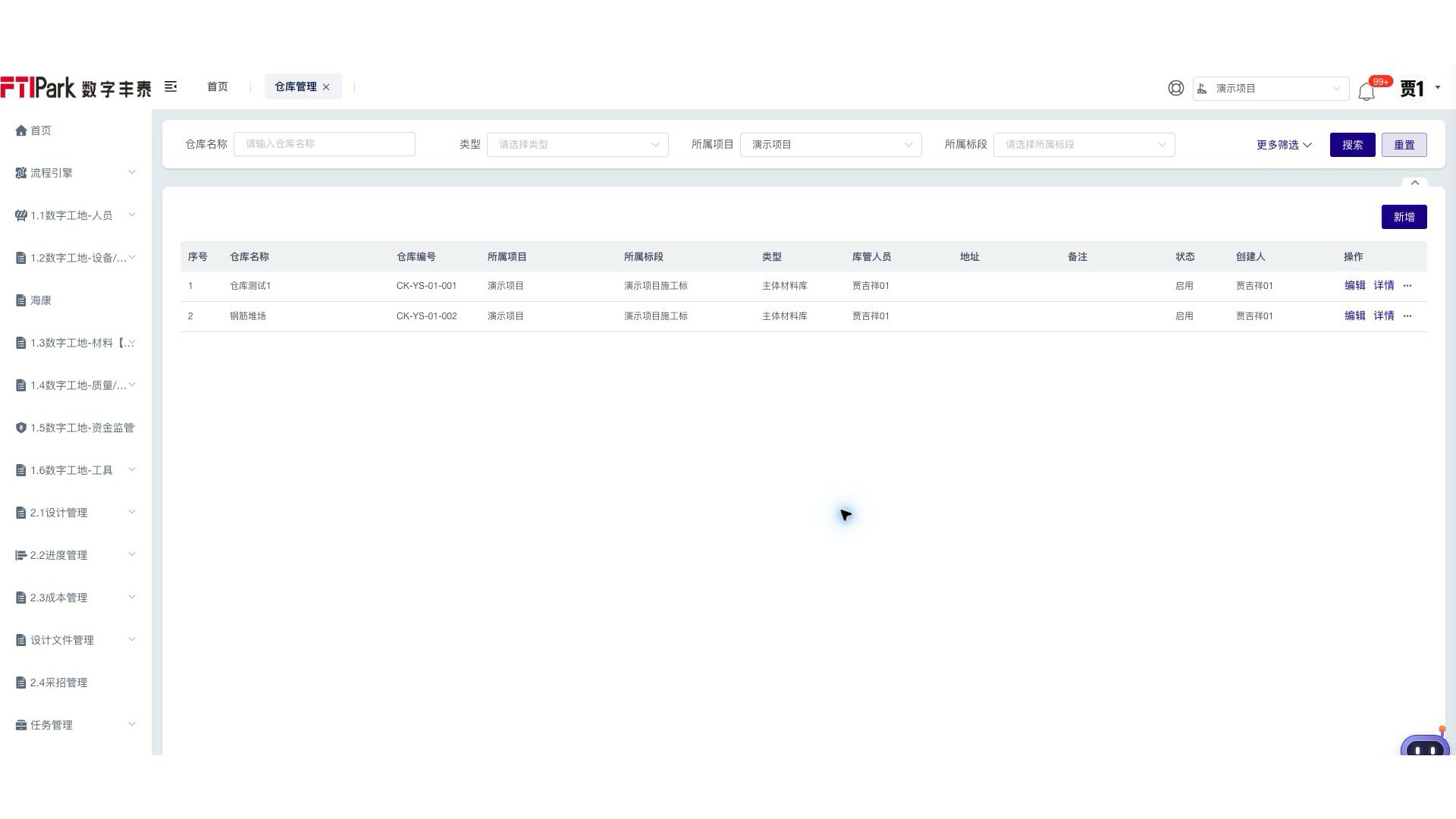Open 2.4采招管理 menu item
The height and width of the screenshot is (819, 1456).
(76, 682)
